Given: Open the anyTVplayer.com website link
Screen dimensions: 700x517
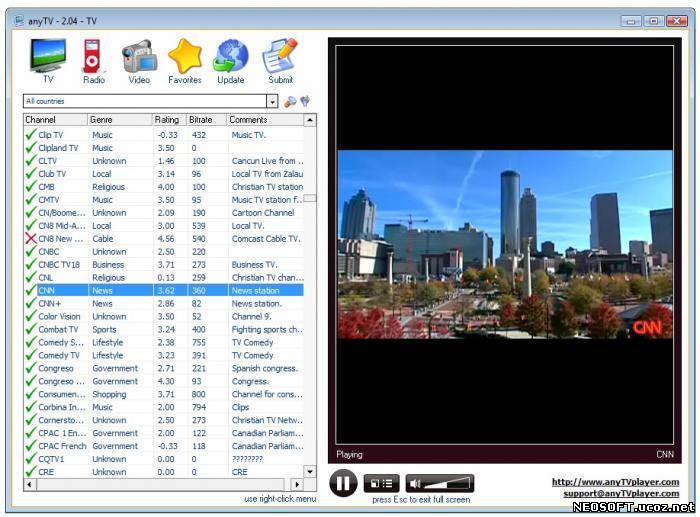Looking at the screenshot, I should pyautogui.click(x=616, y=482).
